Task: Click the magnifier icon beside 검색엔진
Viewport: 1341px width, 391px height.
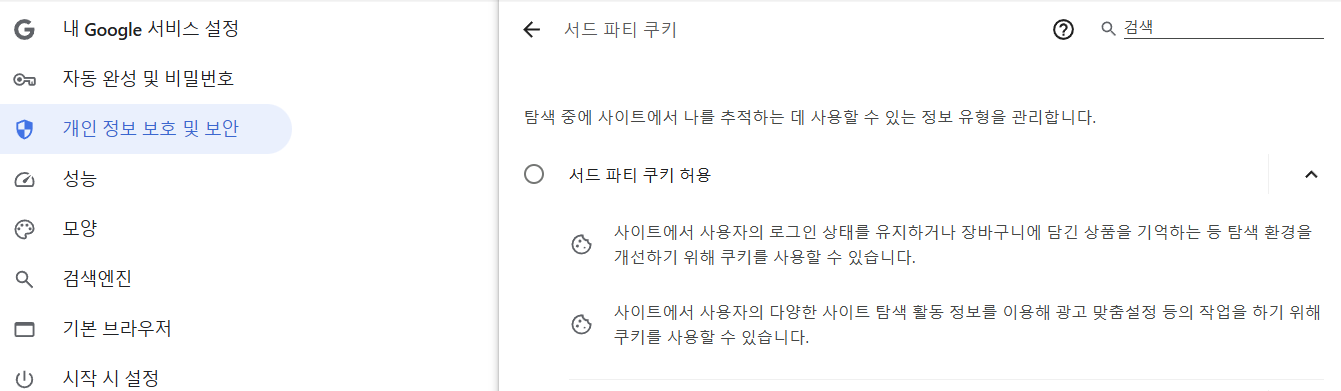Action: pos(25,279)
